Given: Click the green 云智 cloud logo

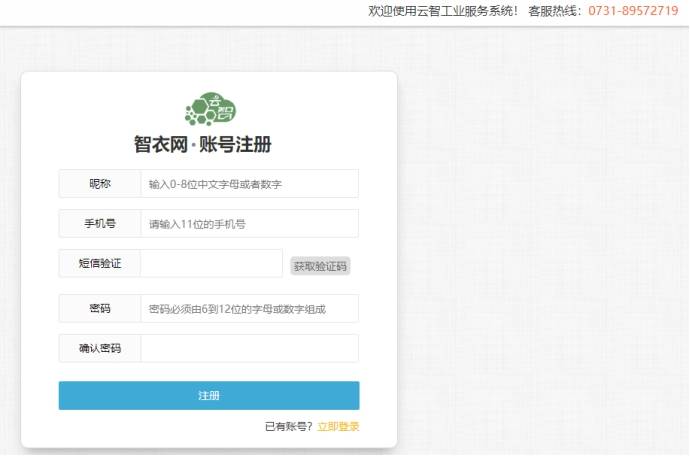Looking at the screenshot, I should tap(210, 108).
